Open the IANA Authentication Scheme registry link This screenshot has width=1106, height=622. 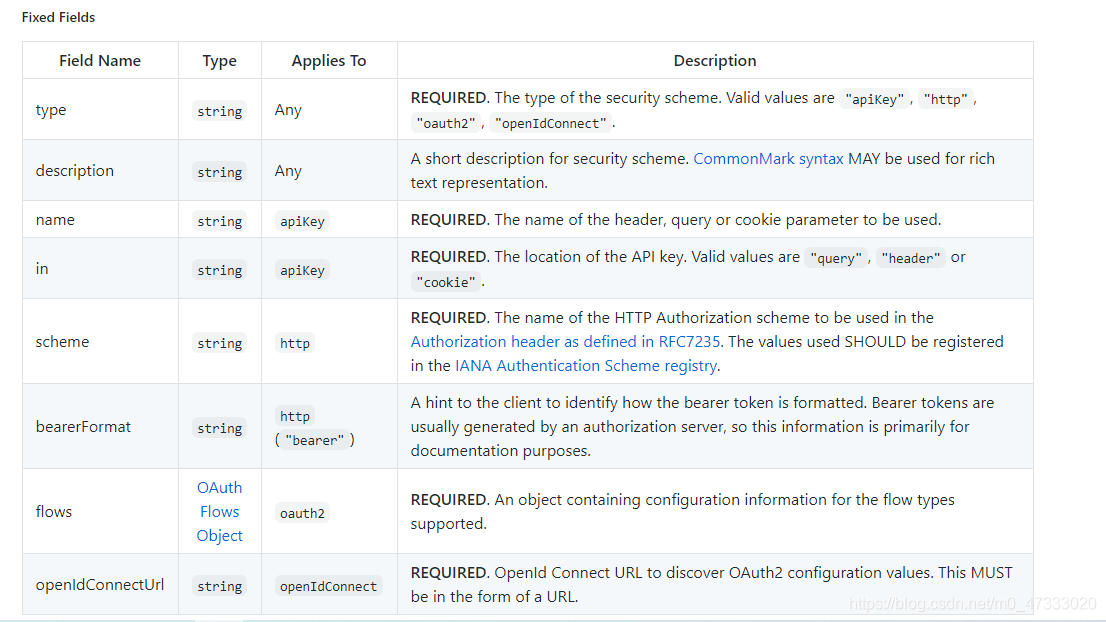[586, 365]
